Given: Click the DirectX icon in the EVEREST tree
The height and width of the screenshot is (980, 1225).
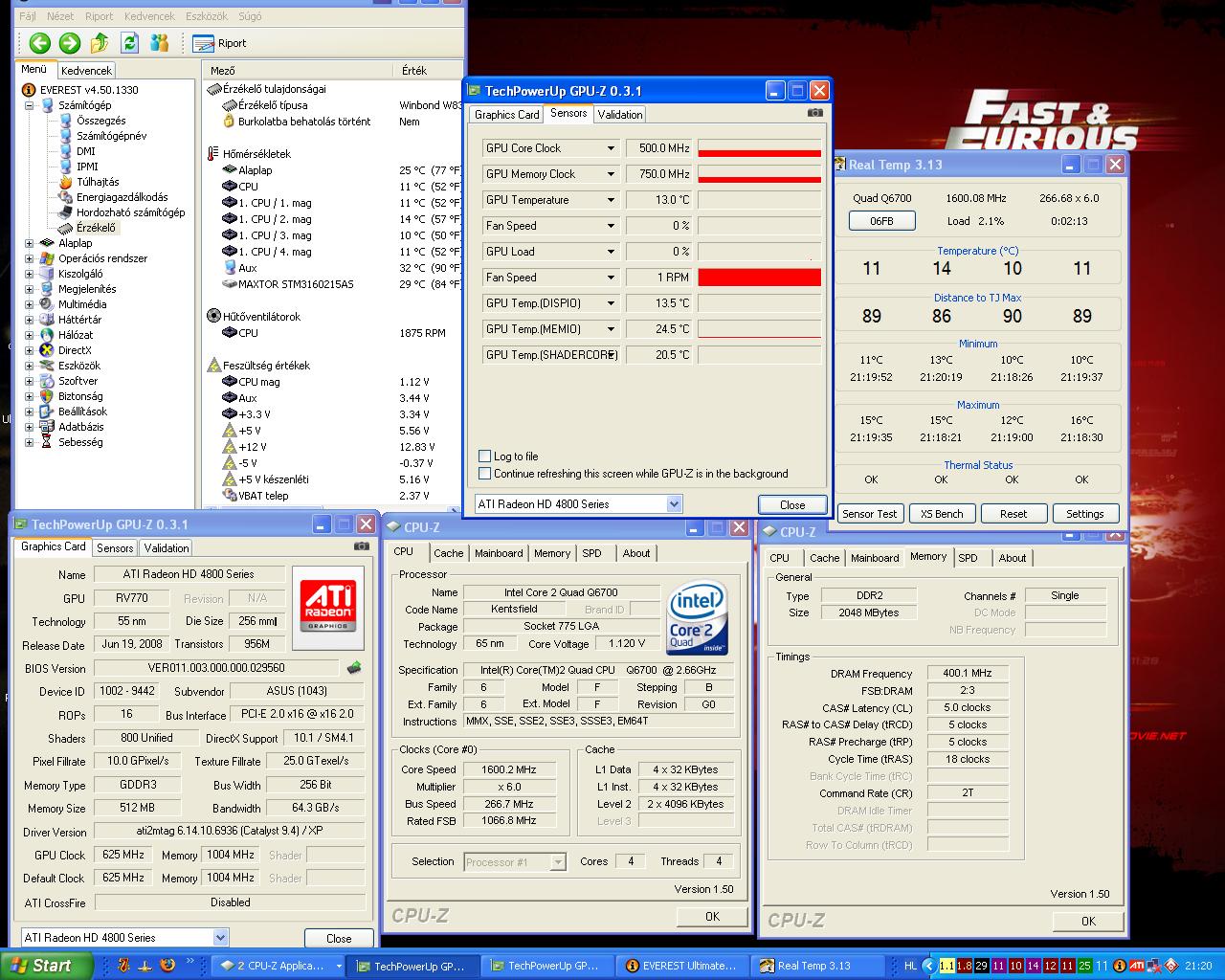Looking at the screenshot, I should 46,350.
